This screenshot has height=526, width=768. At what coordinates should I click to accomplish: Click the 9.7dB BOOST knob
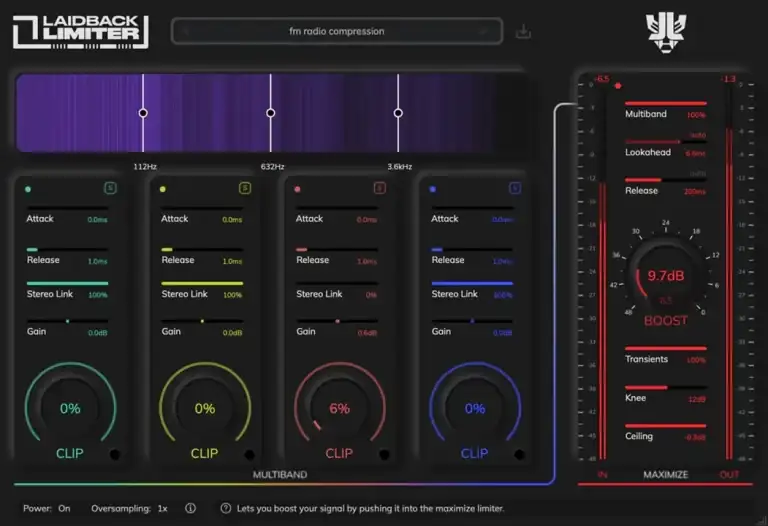tap(666, 276)
